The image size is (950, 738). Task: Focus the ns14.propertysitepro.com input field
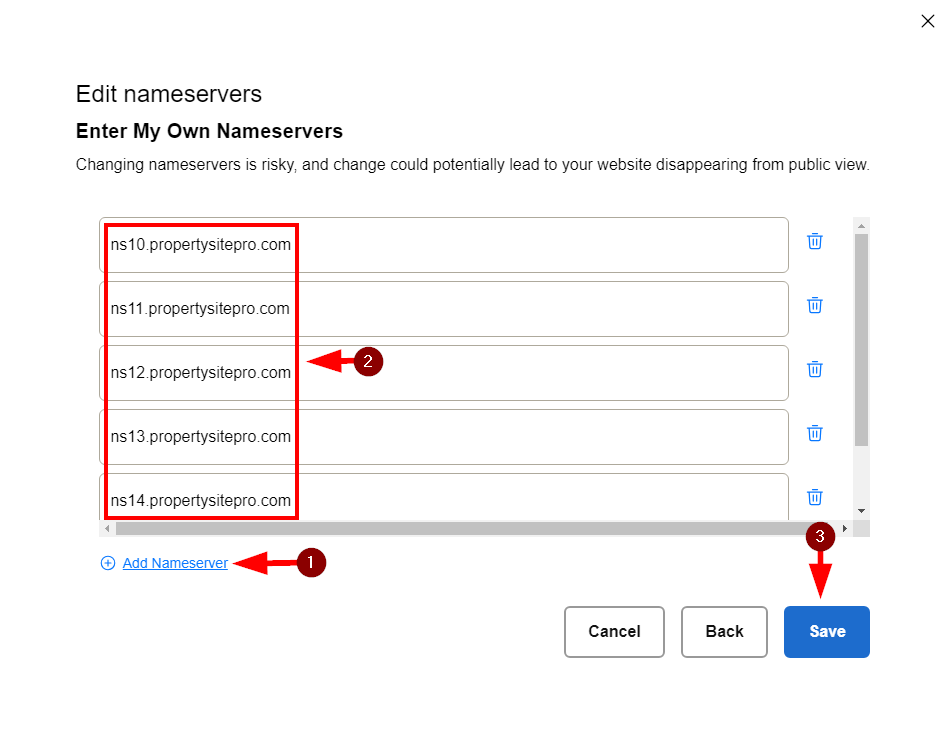tap(443, 497)
